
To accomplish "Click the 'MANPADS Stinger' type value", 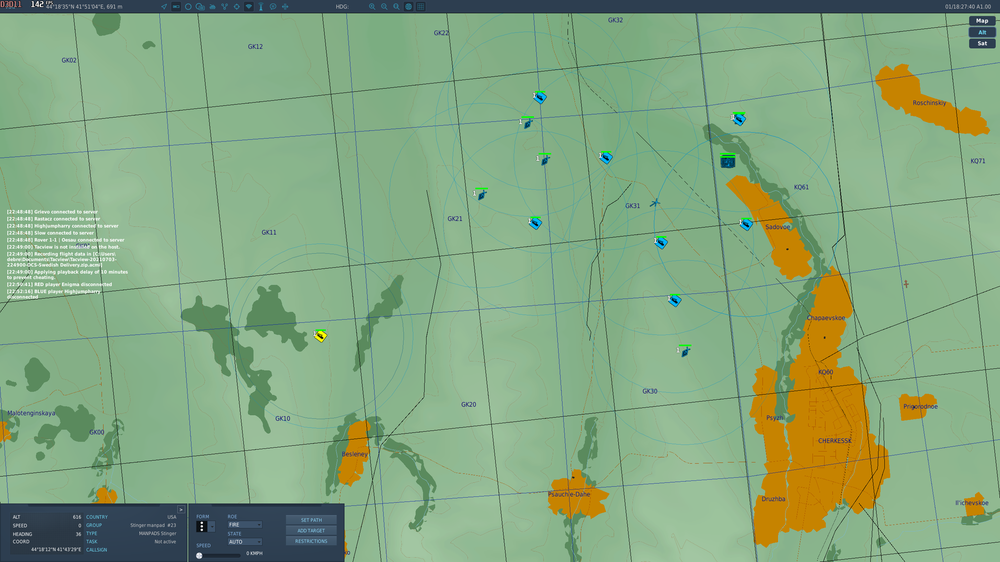I will click(158, 533).
